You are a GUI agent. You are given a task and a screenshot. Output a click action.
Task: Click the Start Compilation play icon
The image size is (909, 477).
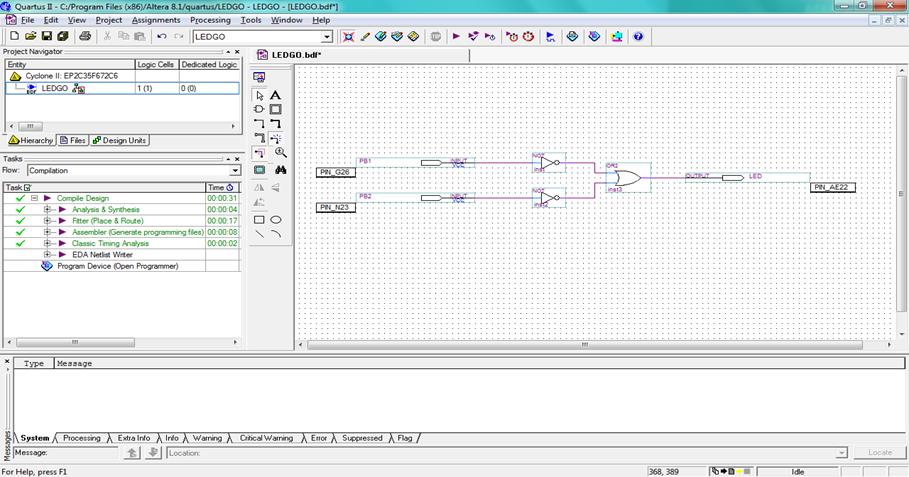456,37
